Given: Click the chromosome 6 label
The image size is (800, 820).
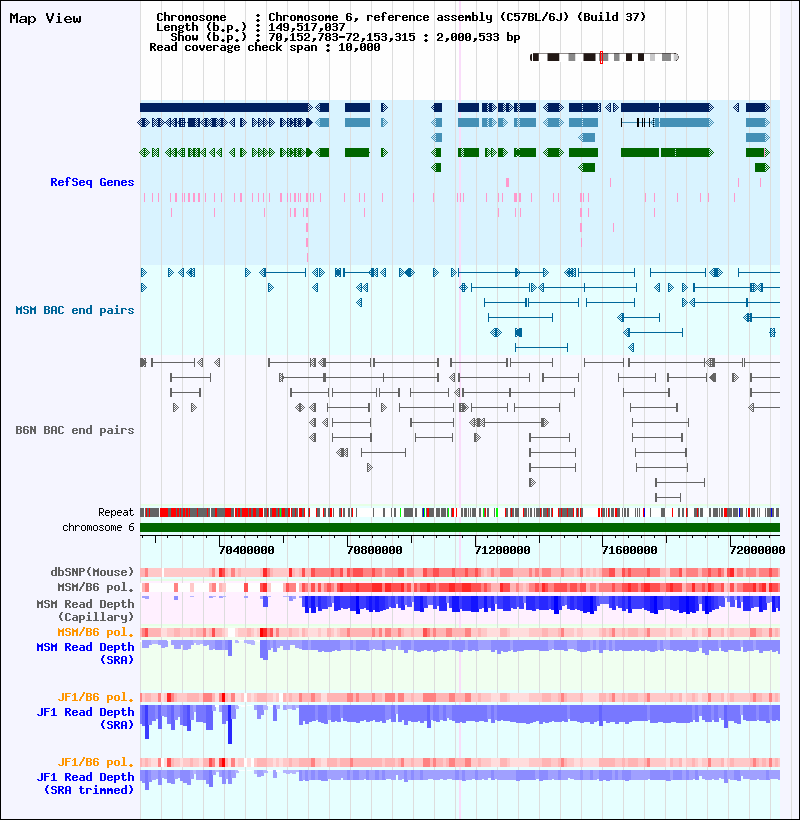Looking at the screenshot, I should point(98,527).
